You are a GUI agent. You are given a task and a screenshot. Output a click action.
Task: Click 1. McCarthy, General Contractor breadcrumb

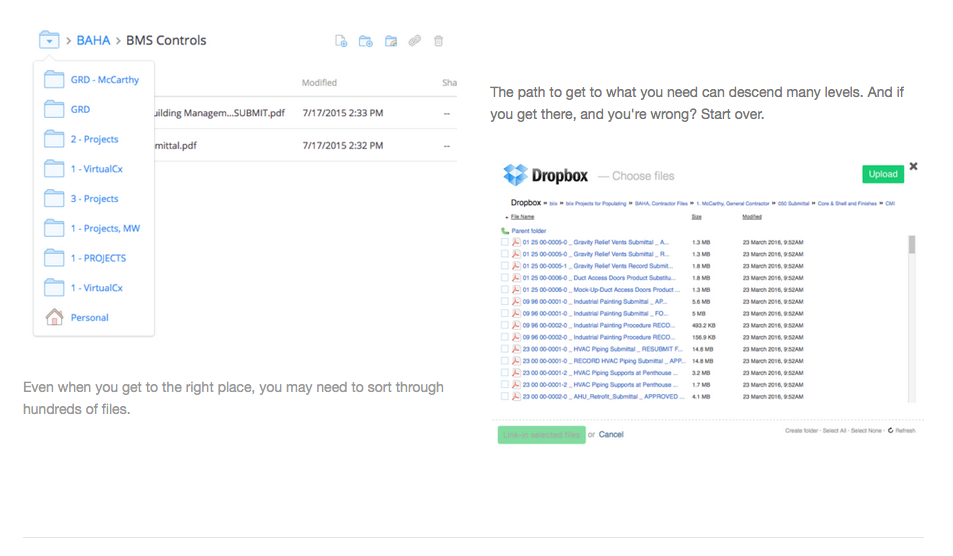click(x=732, y=204)
